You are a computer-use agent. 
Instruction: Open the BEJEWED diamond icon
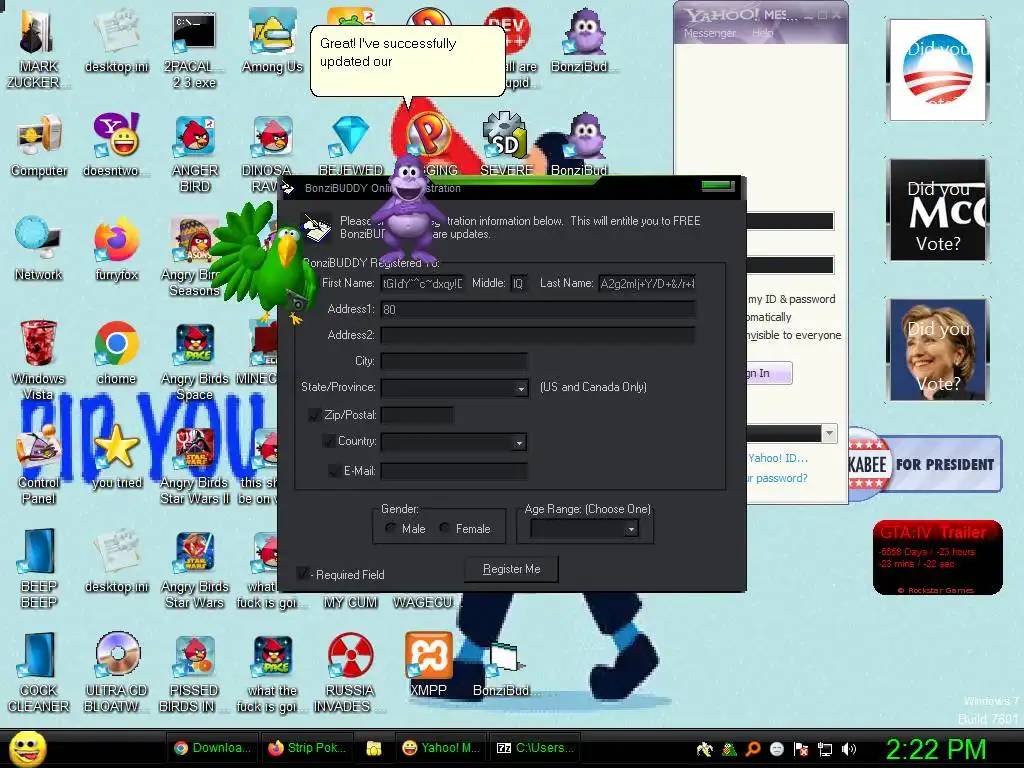click(351, 146)
